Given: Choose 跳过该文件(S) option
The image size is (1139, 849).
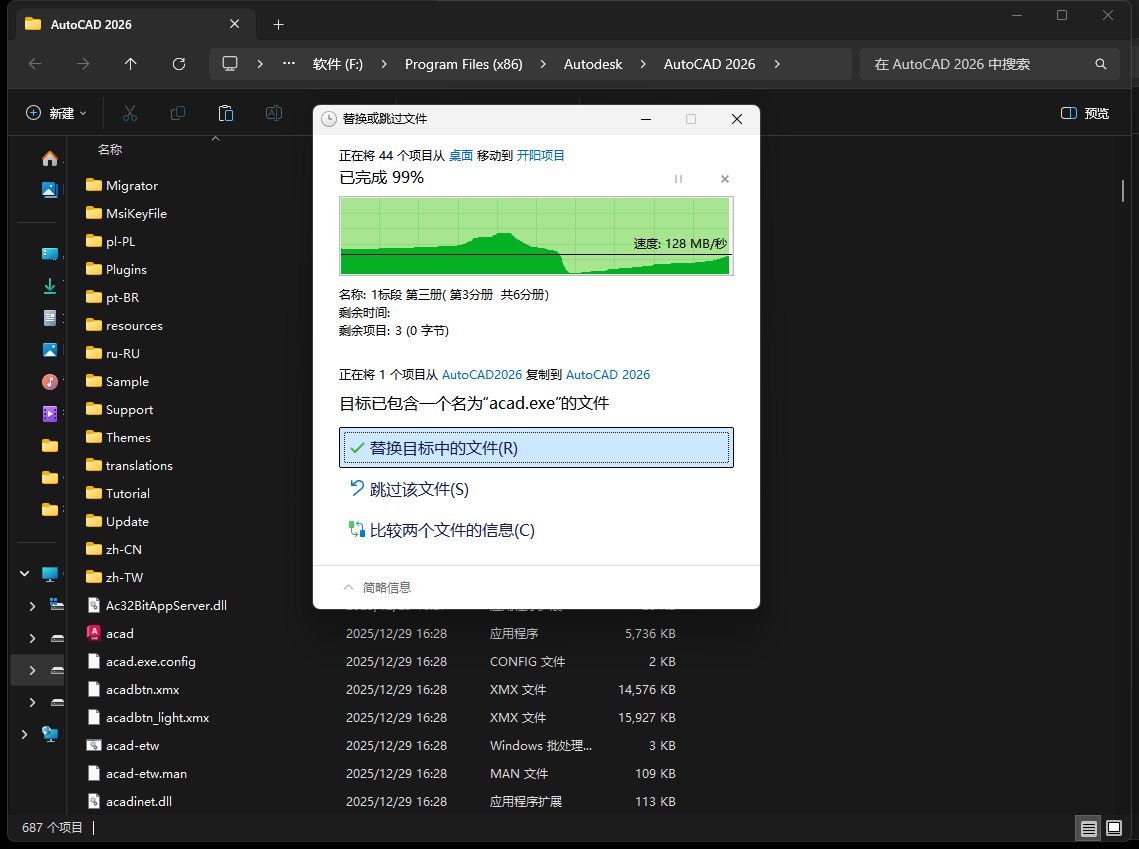Looking at the screenshot, I should 419,489.
